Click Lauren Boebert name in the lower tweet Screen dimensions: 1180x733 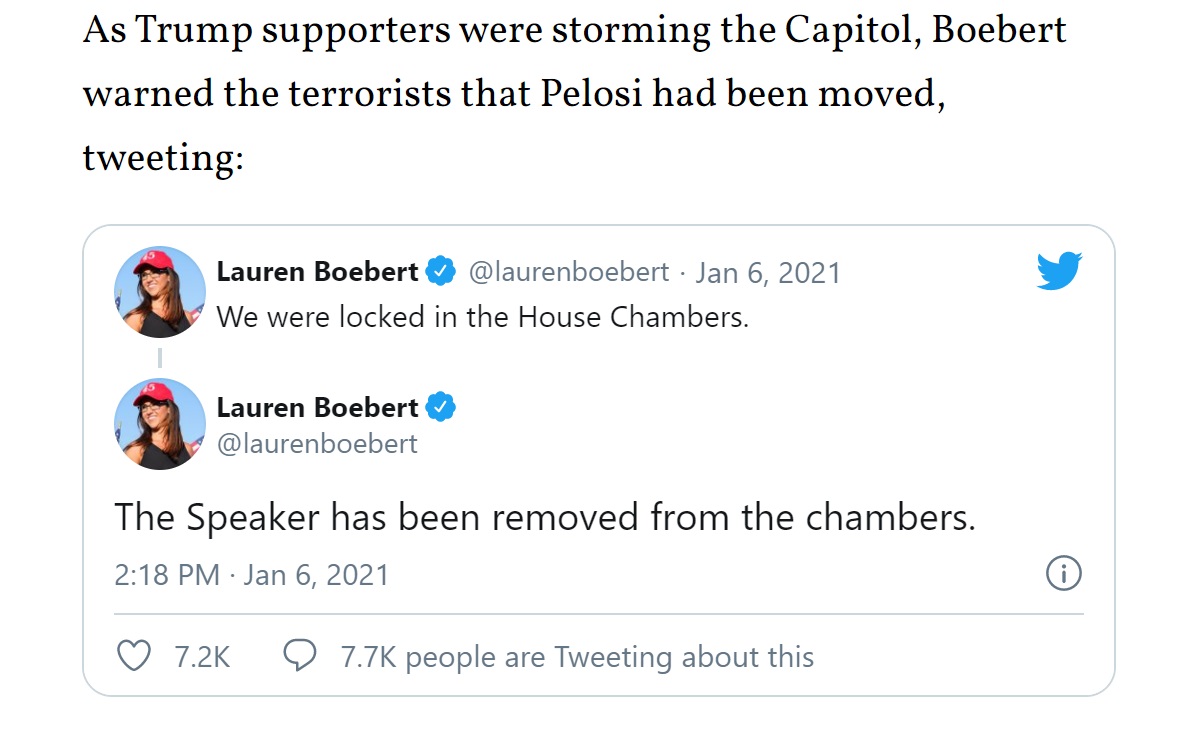[317, 407]
